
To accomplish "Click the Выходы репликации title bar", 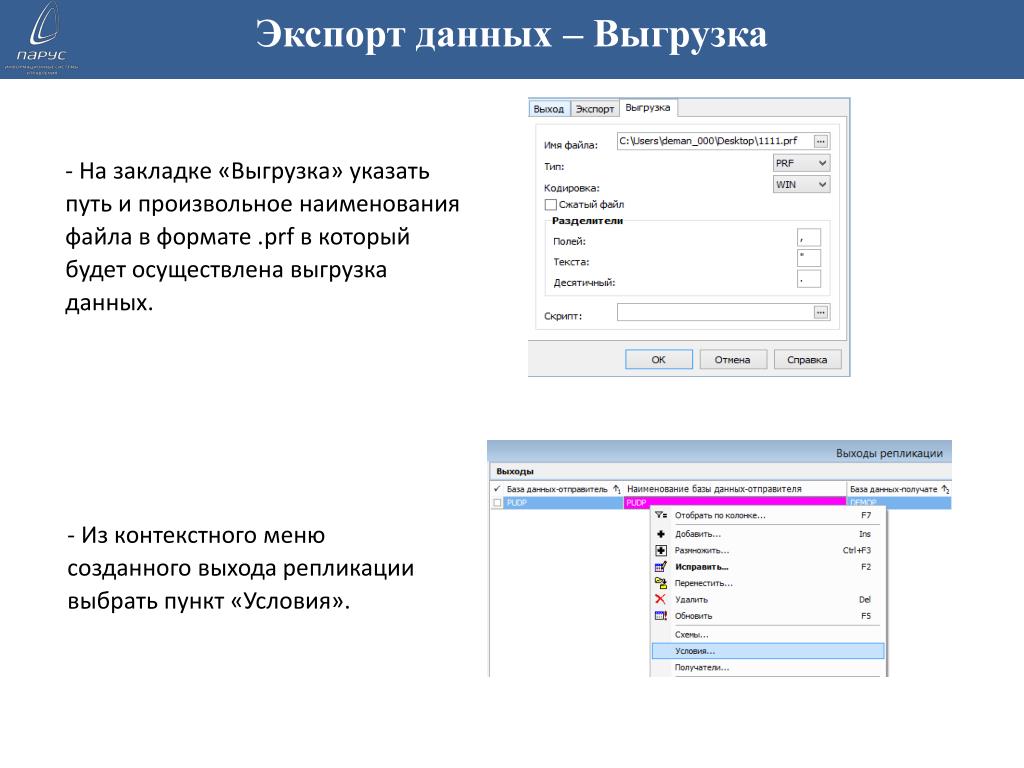I will [719, 453].
